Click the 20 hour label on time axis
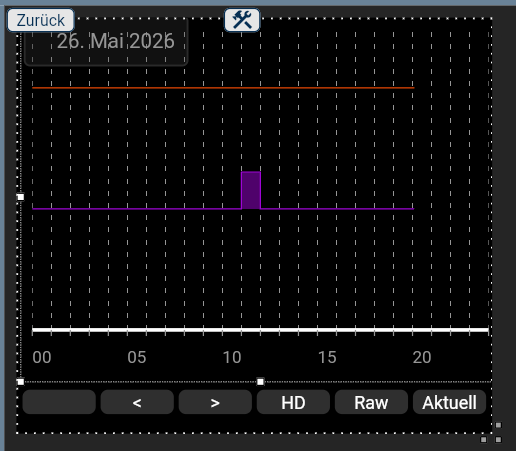Viewport: 516px width, 451px height. [x=422, y=357]
